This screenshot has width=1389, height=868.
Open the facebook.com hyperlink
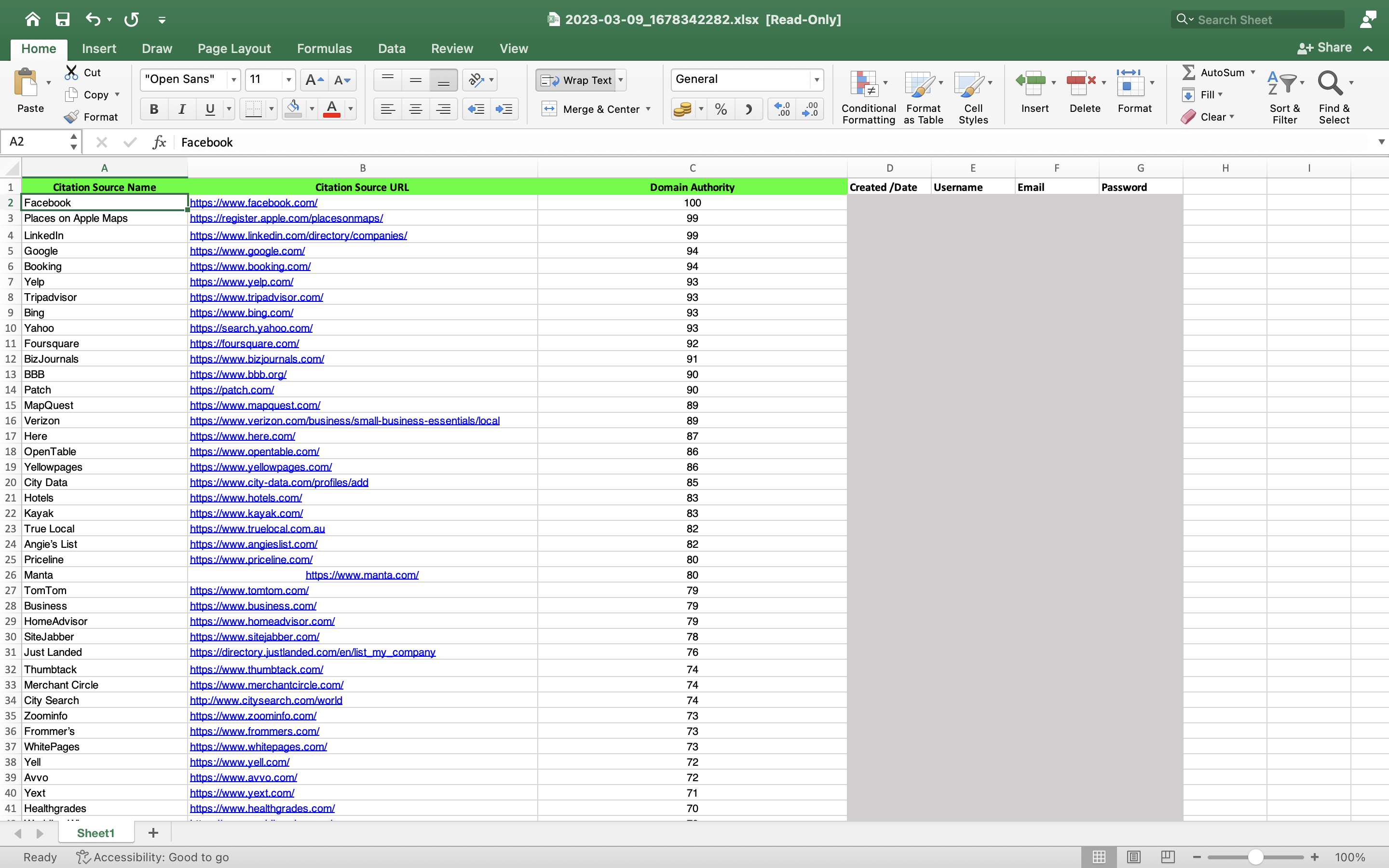pos(254,203)
